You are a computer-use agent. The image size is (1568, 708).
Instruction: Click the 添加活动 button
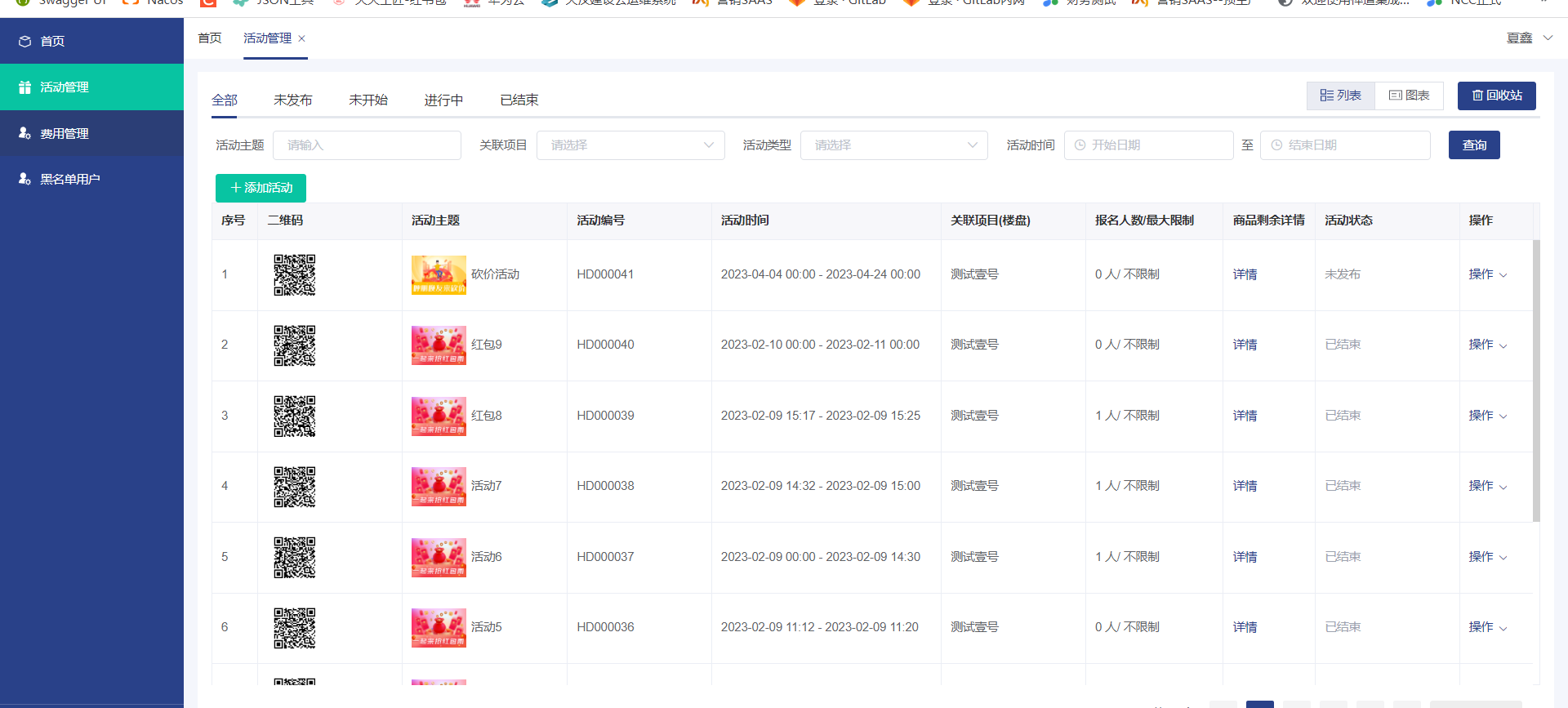tap(261, 188)
